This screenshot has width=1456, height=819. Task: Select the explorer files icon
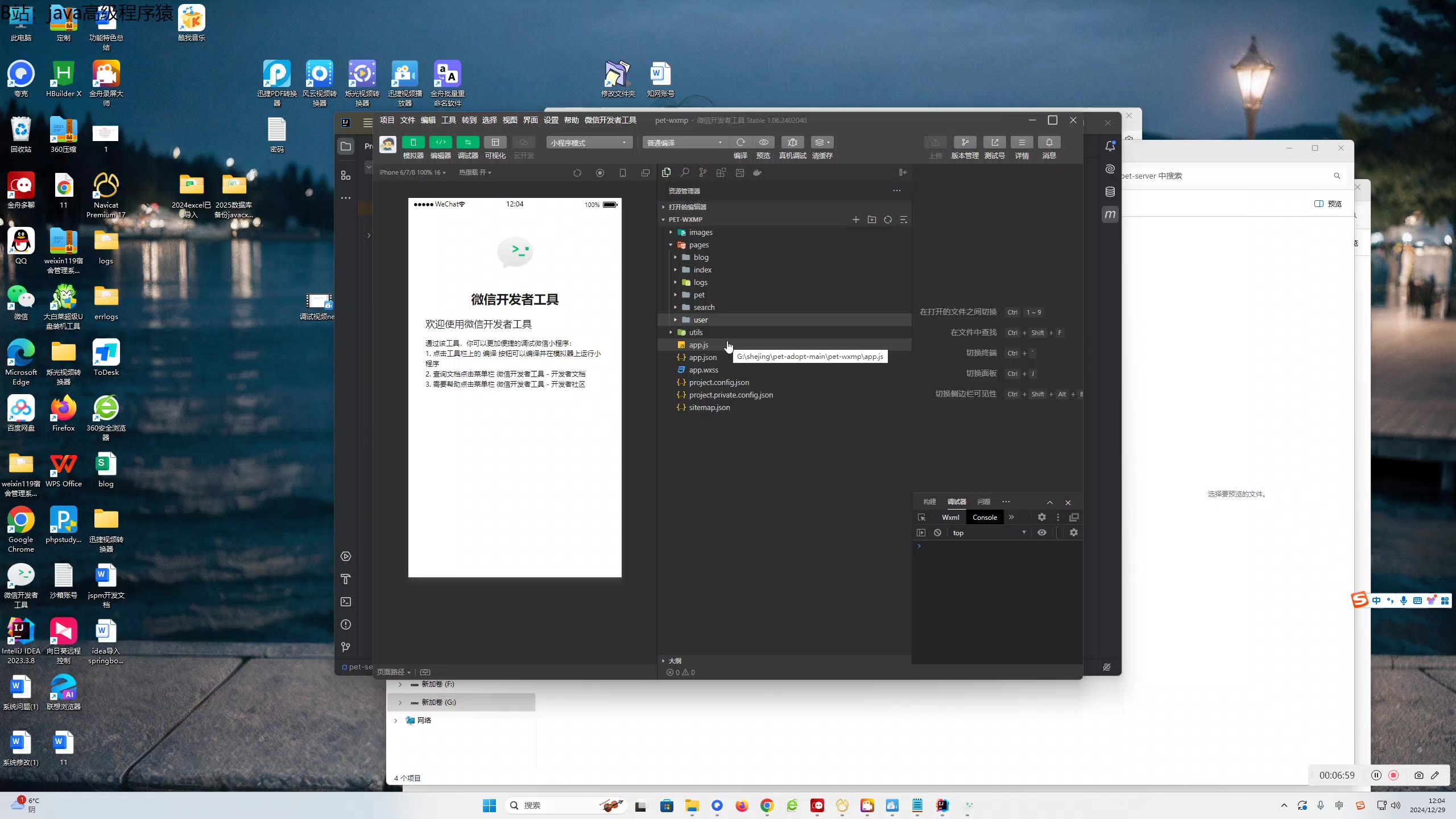pyautogui.click(x=667, y=172)
